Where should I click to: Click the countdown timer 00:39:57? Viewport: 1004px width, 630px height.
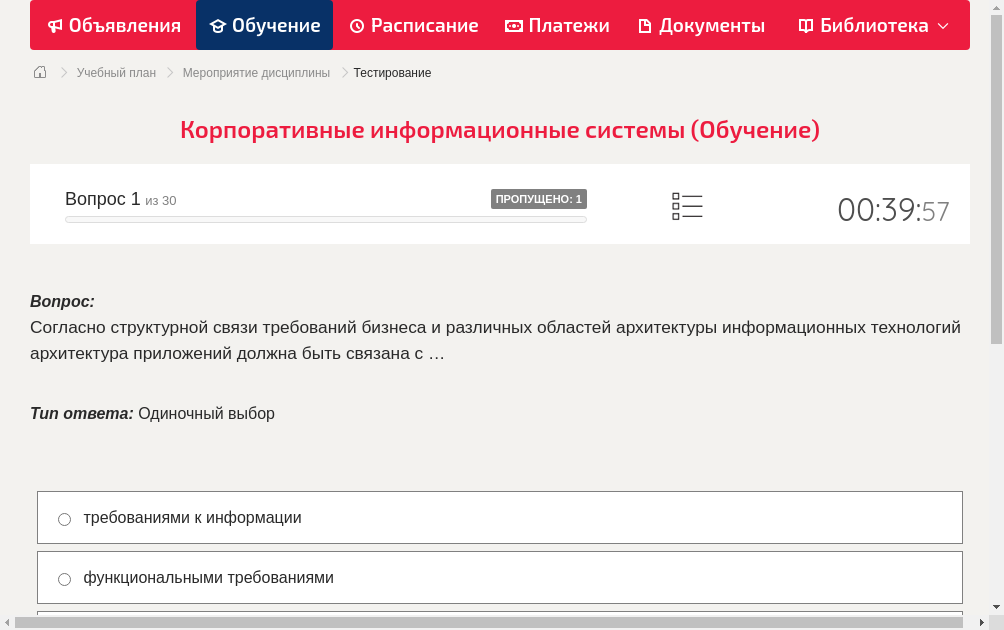893,210
